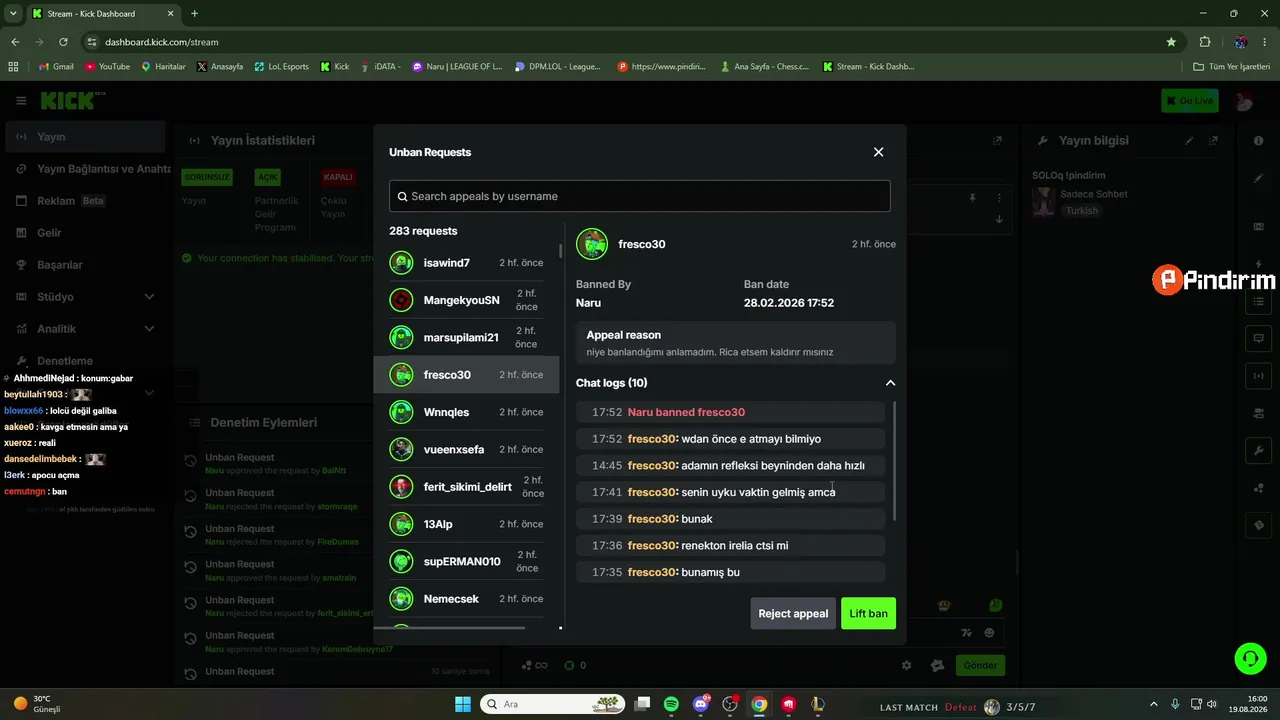The width and height of the screenshot is (1280, 720).
Task: Click the chat bubble icon in right rail
Action: click(1259, 338)
